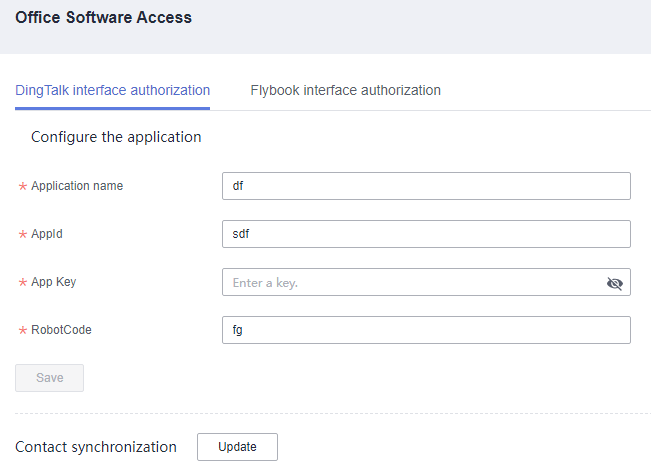Focus the AppId text field
Screen dimensions: 651x469
tap(426, 234)
